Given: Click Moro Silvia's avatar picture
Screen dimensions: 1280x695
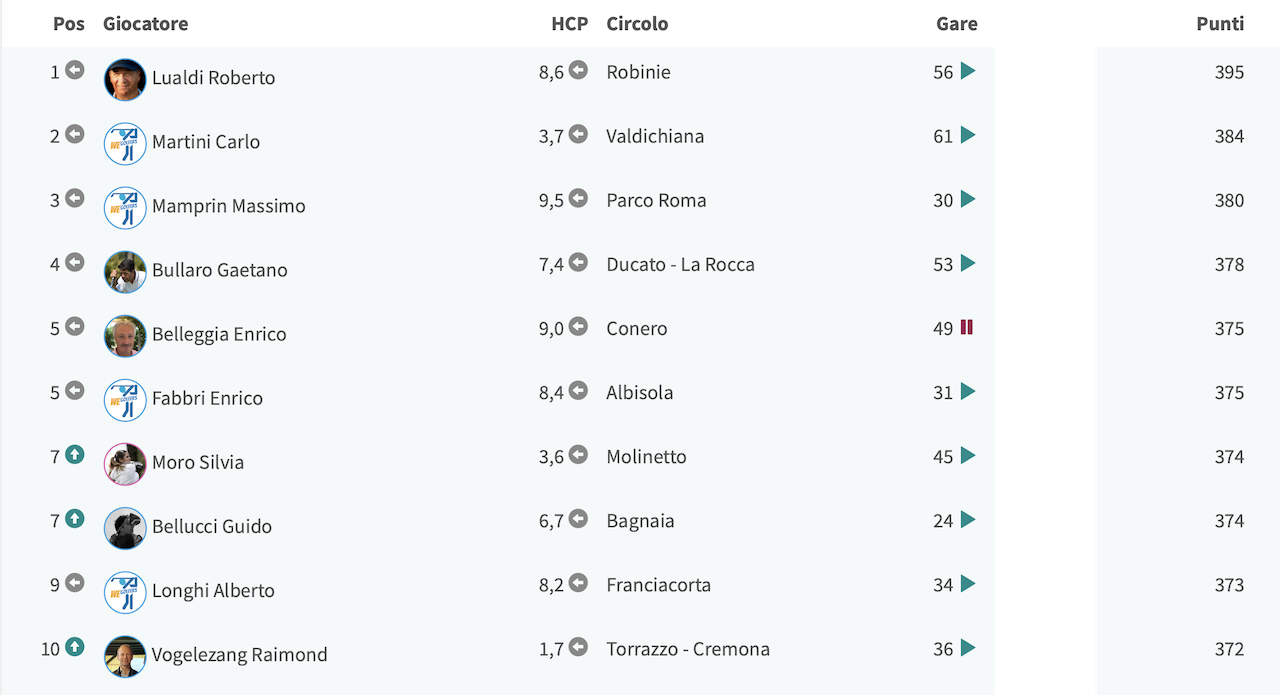Looking at the screenshot, I should point(125,463).
